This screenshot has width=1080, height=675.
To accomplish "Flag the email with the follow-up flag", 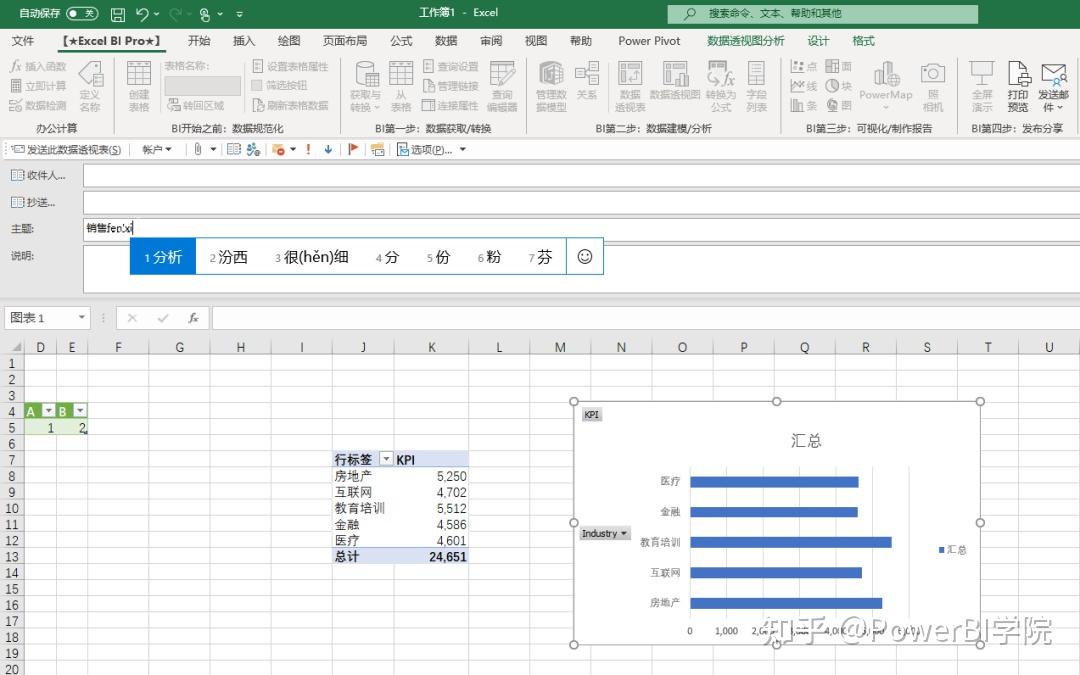I will click(353, 150).
